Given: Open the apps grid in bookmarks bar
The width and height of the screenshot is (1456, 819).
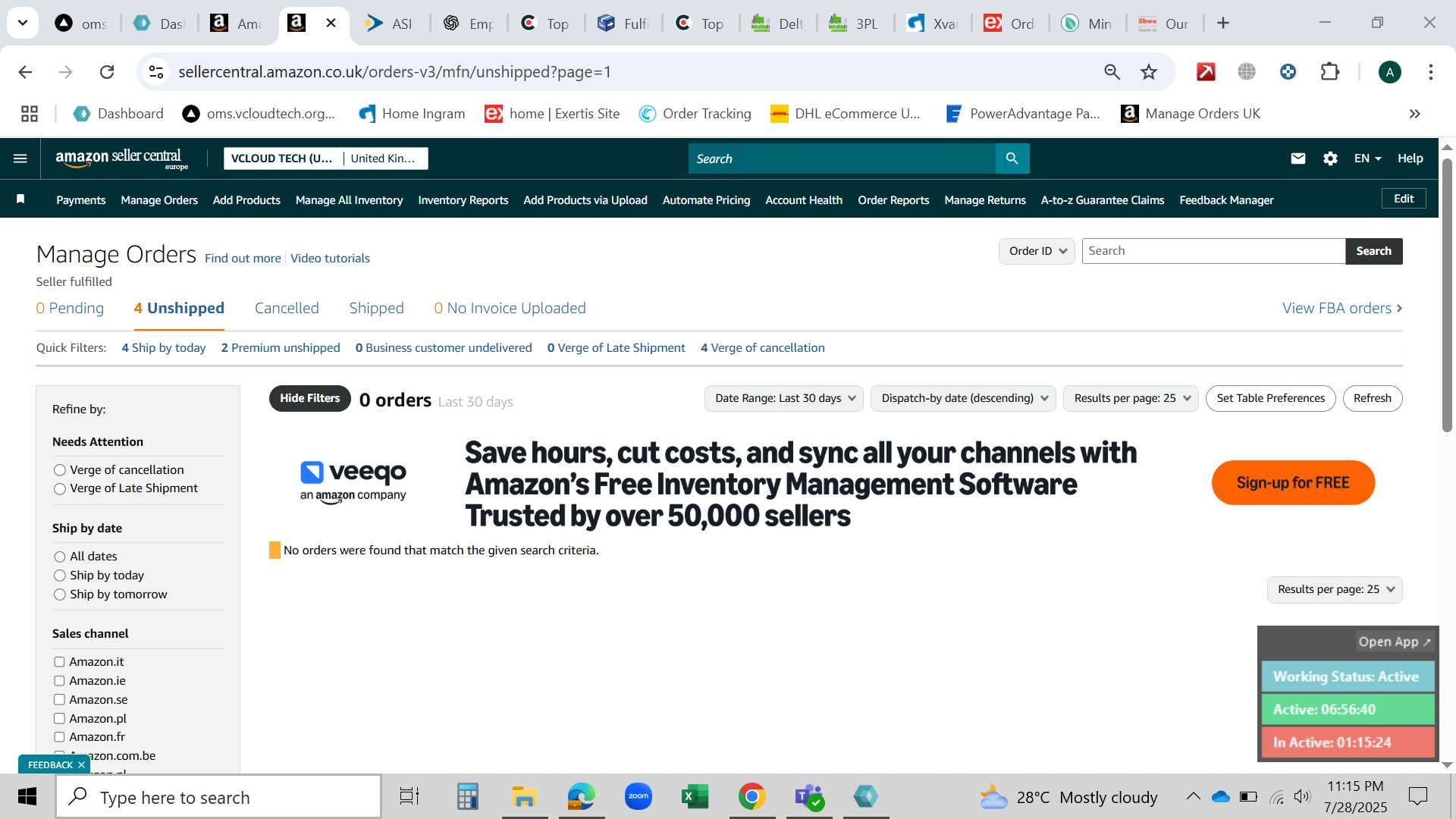Looking at the screenshot, I should click(30, 114).
